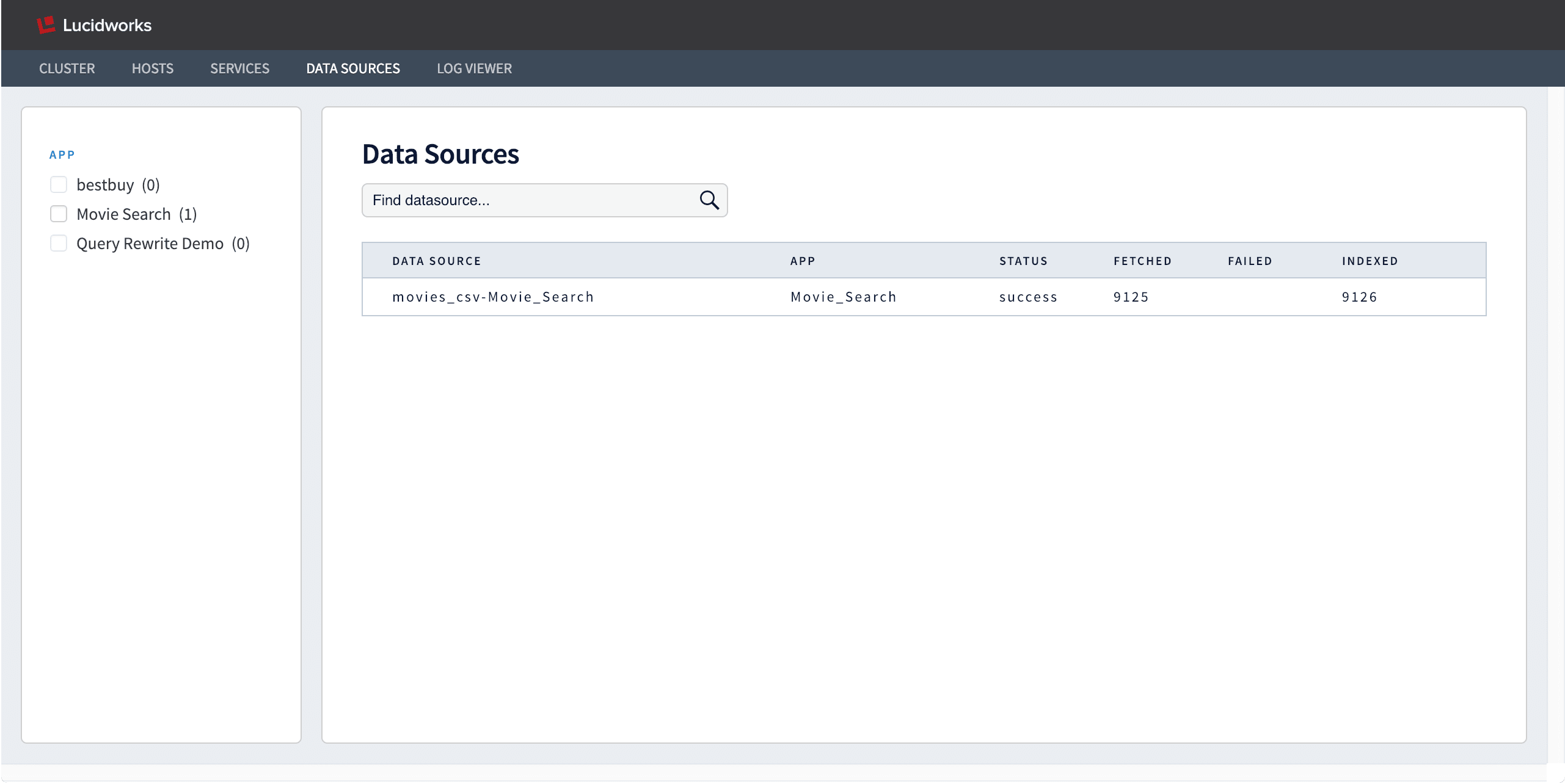Open the movies_csv-Movie_Search data source

pyautogui.click(x=493, y=297)
